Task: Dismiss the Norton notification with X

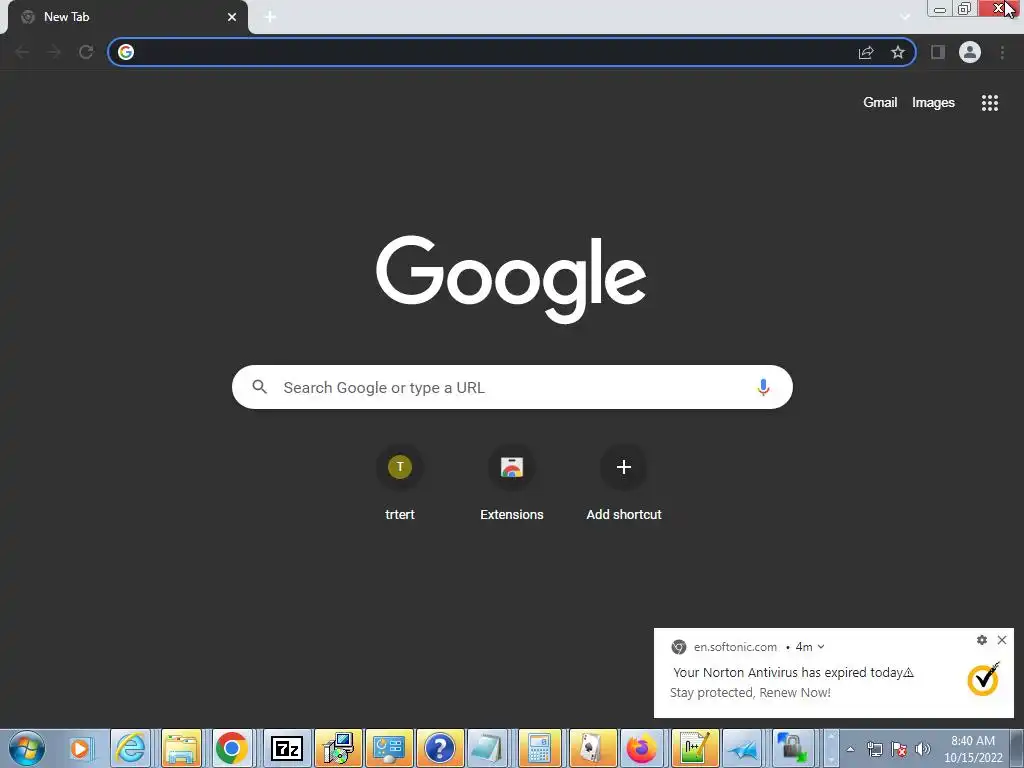Action: (1002, 640)
